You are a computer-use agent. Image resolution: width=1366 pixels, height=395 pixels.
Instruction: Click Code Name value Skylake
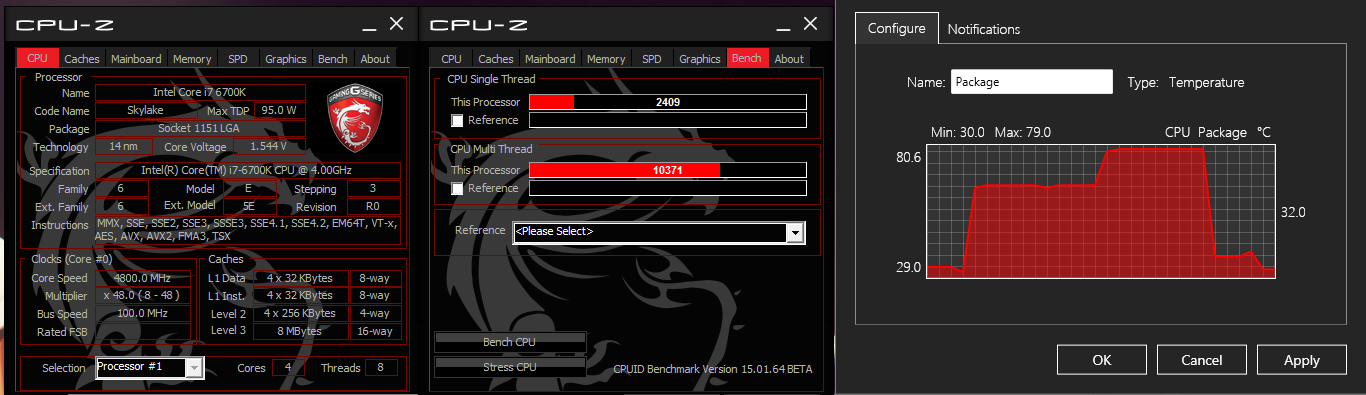click(147, 111)
